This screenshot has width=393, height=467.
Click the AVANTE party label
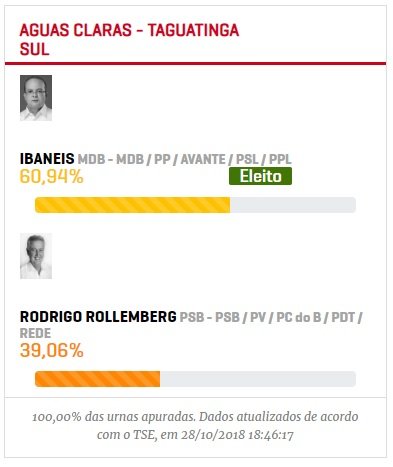tap(203, 159)
